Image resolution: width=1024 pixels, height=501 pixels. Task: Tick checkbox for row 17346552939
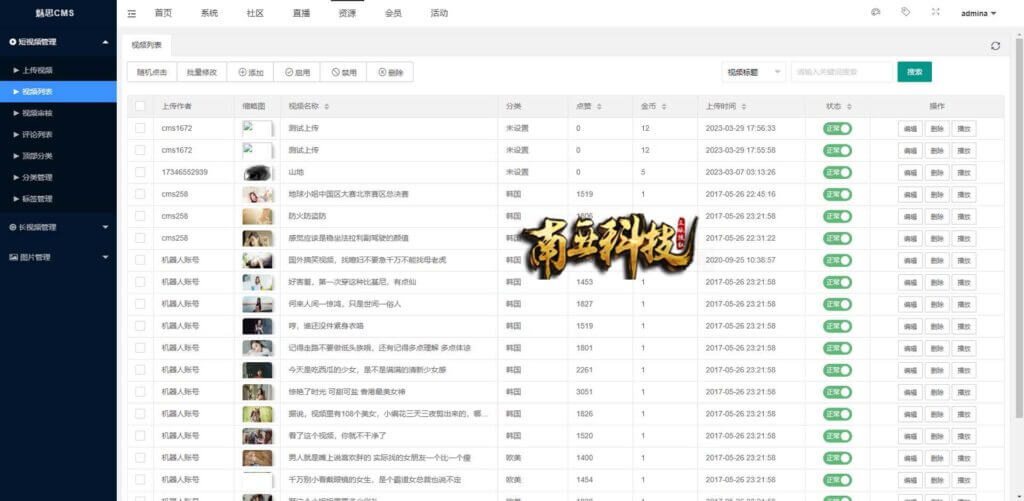(140, 172)
